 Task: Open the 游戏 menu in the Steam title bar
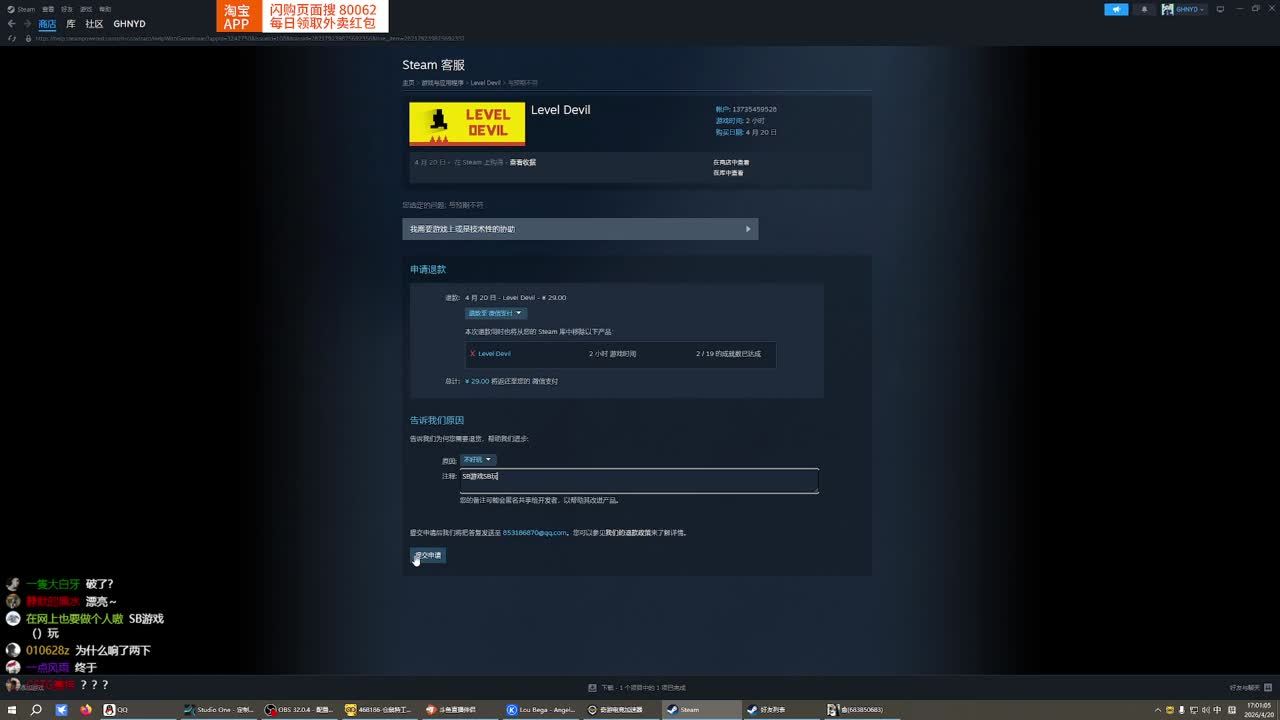click(x=86, y=9)
